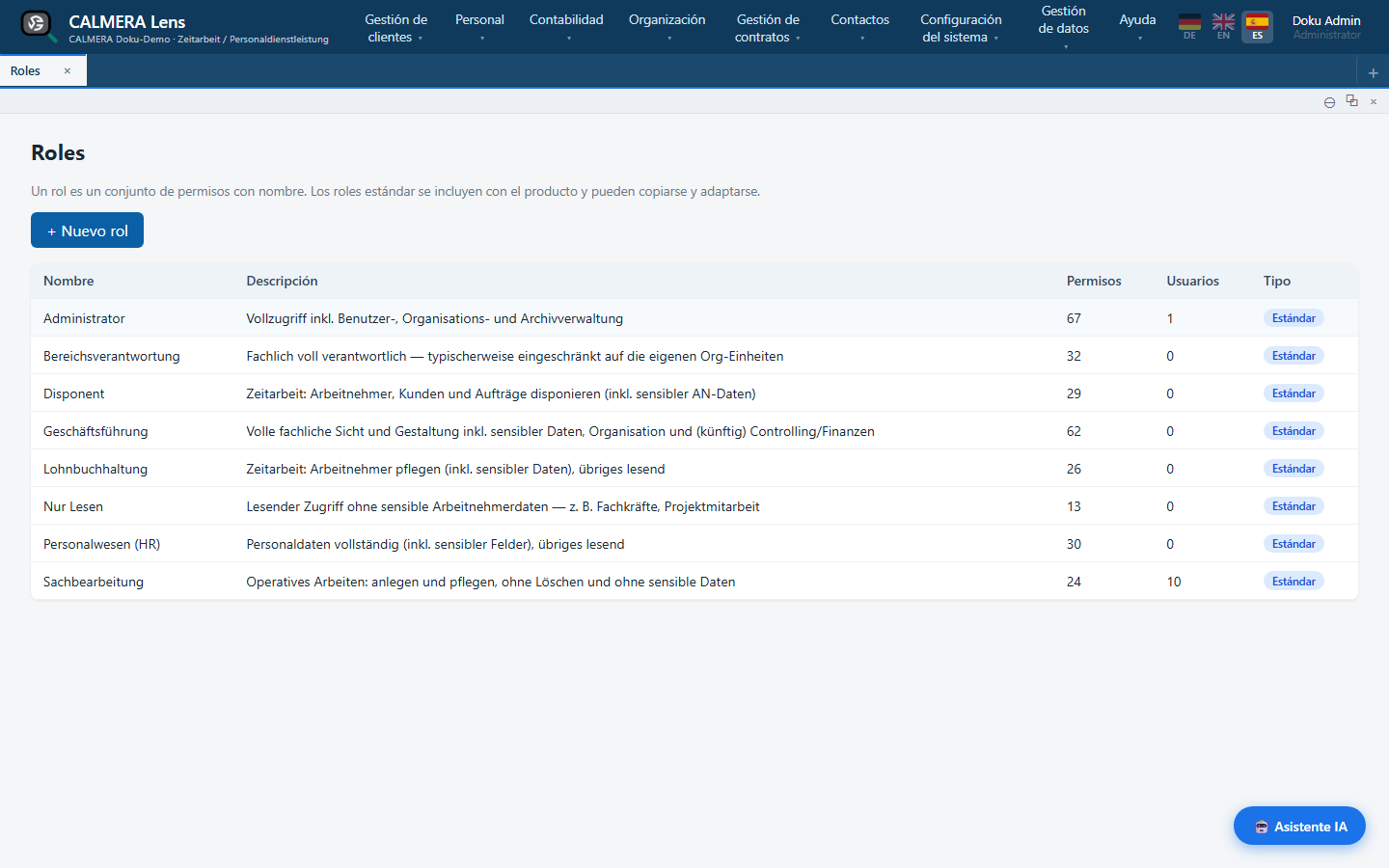Open the Contactos menu

click(859, 27)
